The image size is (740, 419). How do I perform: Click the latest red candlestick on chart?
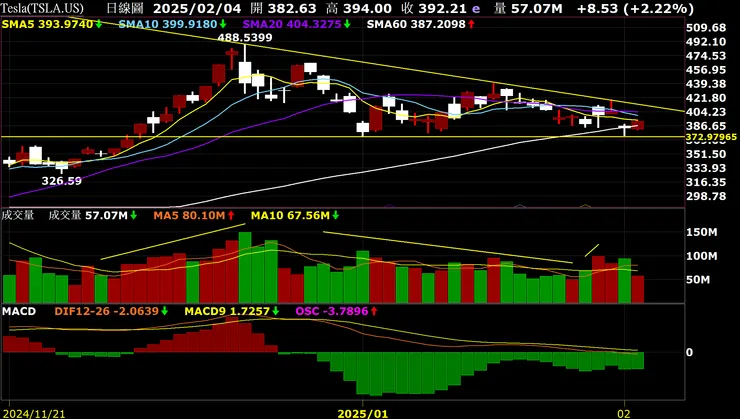coord(638,125)
